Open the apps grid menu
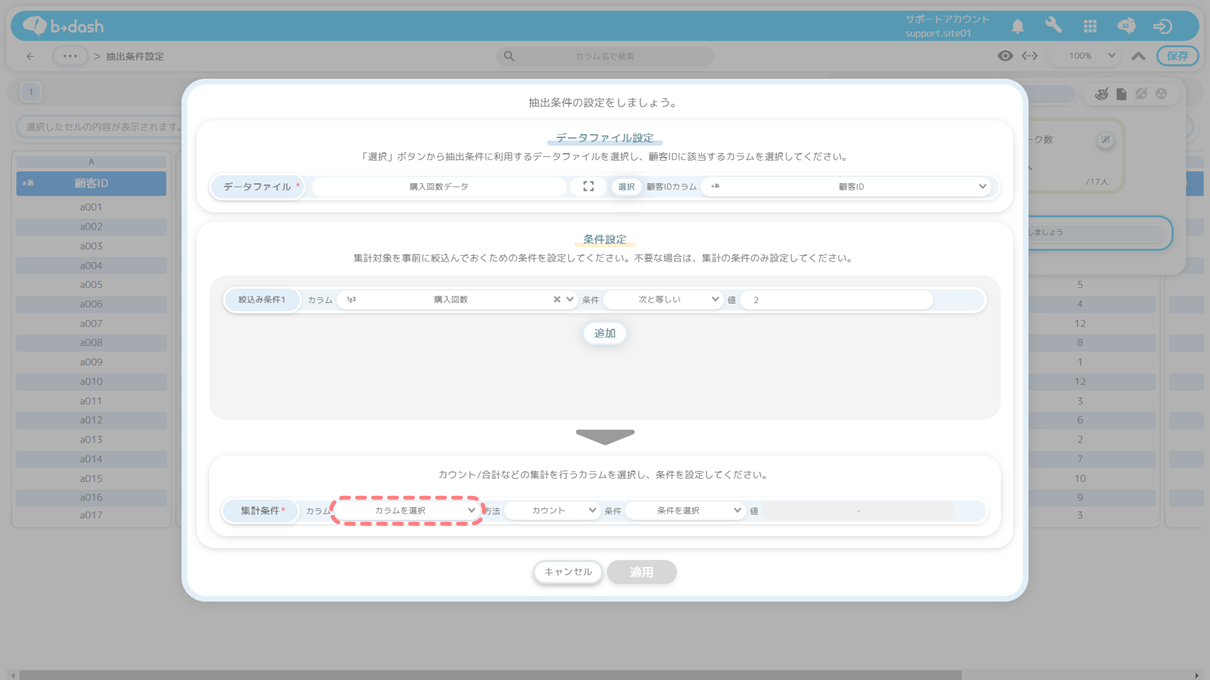This screenshot has width=1210, height=680. (x=1090, y=26)
